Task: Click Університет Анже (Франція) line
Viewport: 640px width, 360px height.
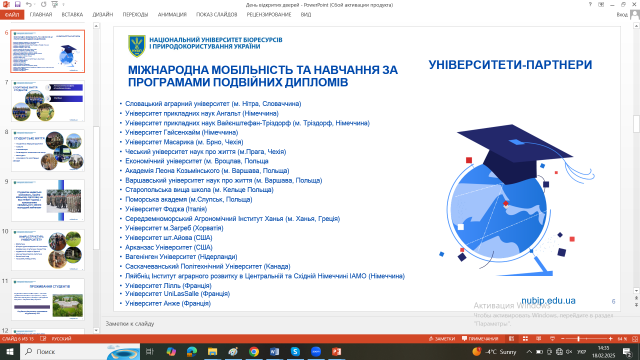Action: pos(168,303)
